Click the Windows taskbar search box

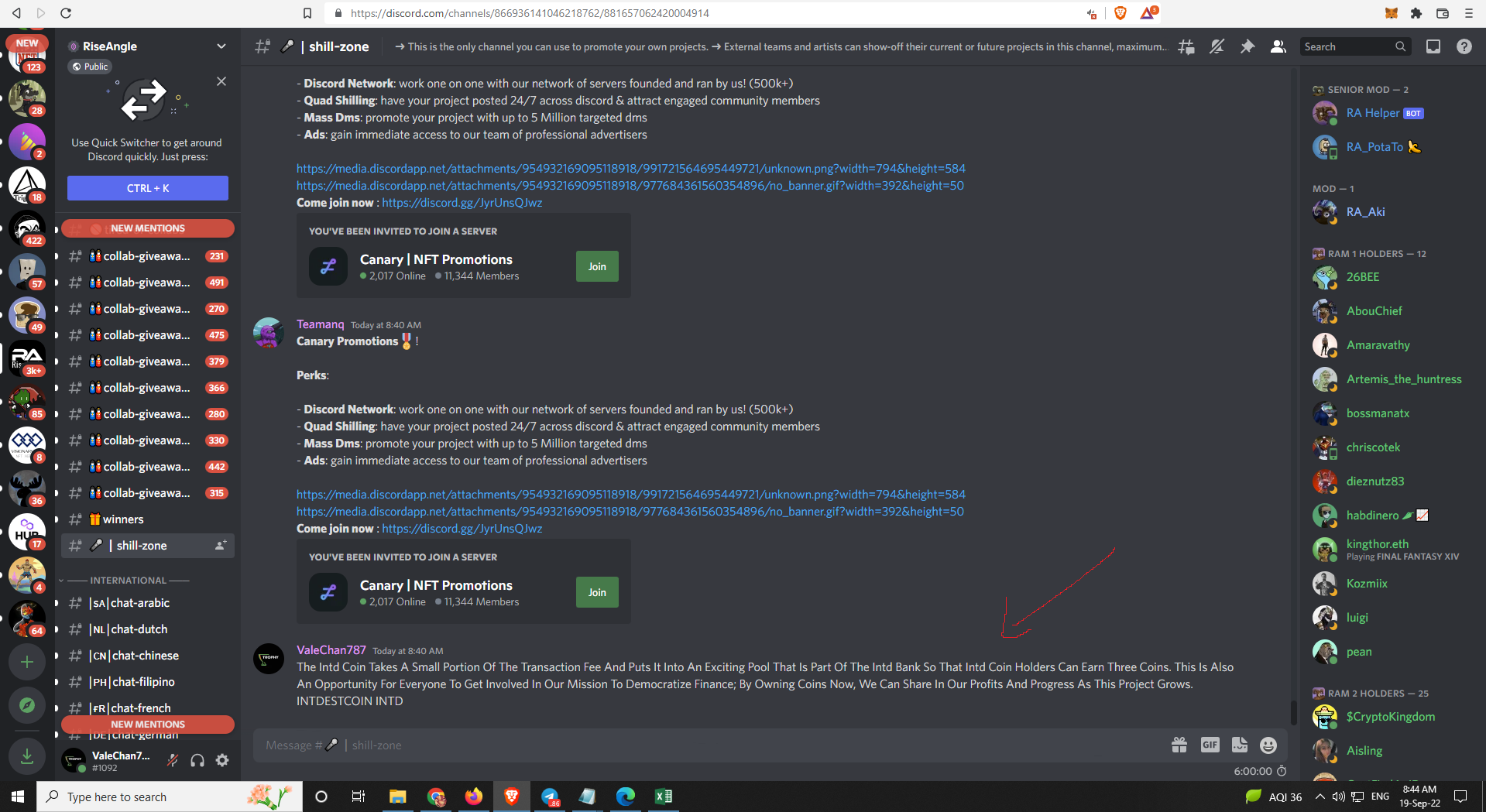pyautogui.click(x=169, y=797)
